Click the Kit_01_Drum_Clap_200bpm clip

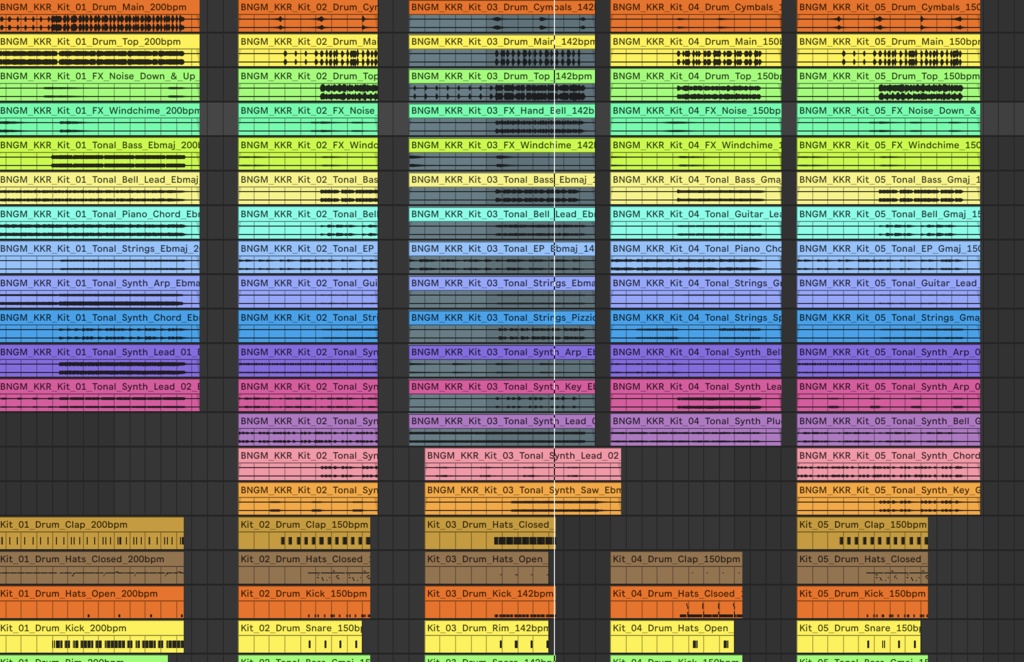click(90, 524)
